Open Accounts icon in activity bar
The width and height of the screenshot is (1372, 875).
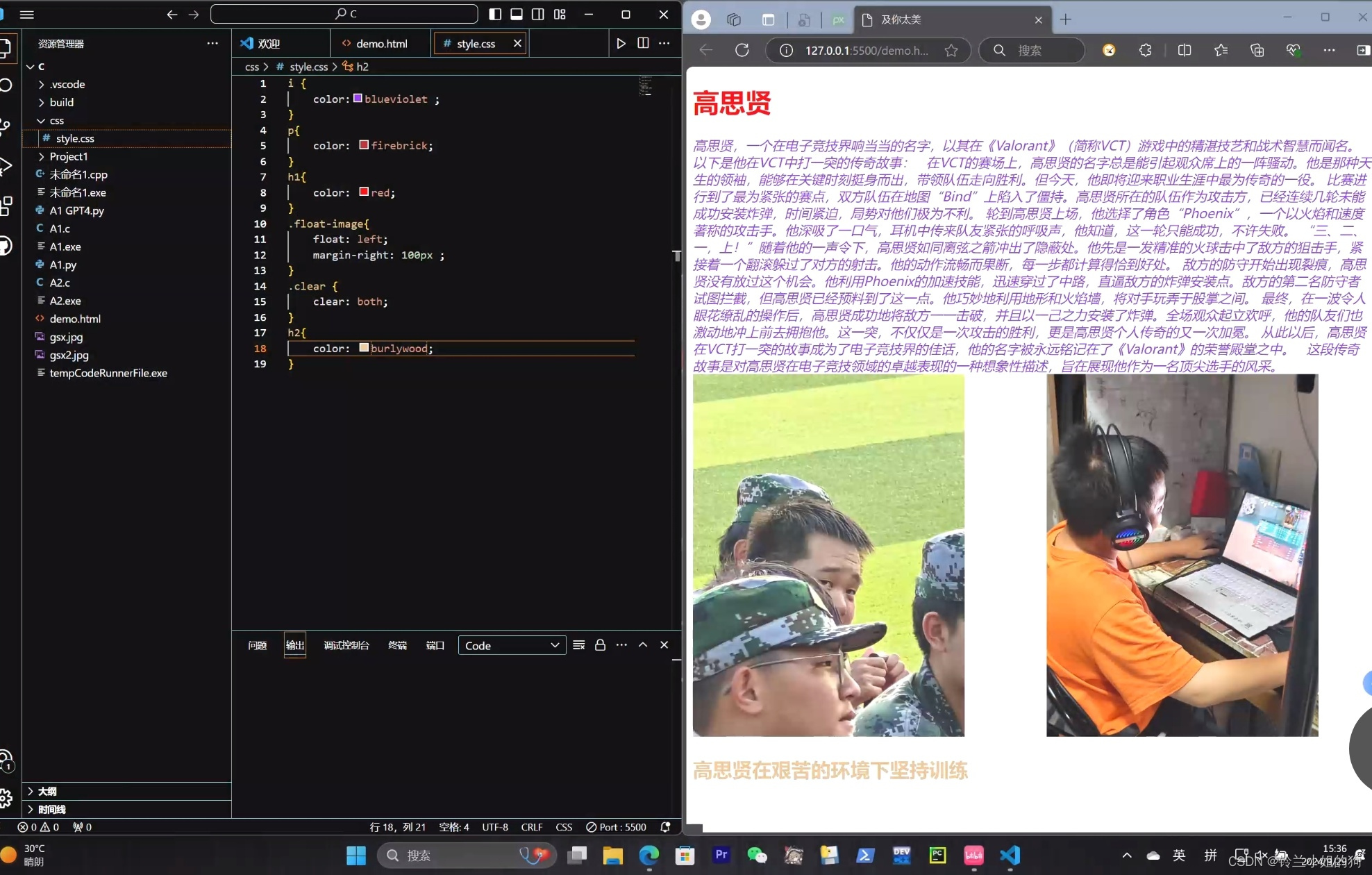(6, 760)
